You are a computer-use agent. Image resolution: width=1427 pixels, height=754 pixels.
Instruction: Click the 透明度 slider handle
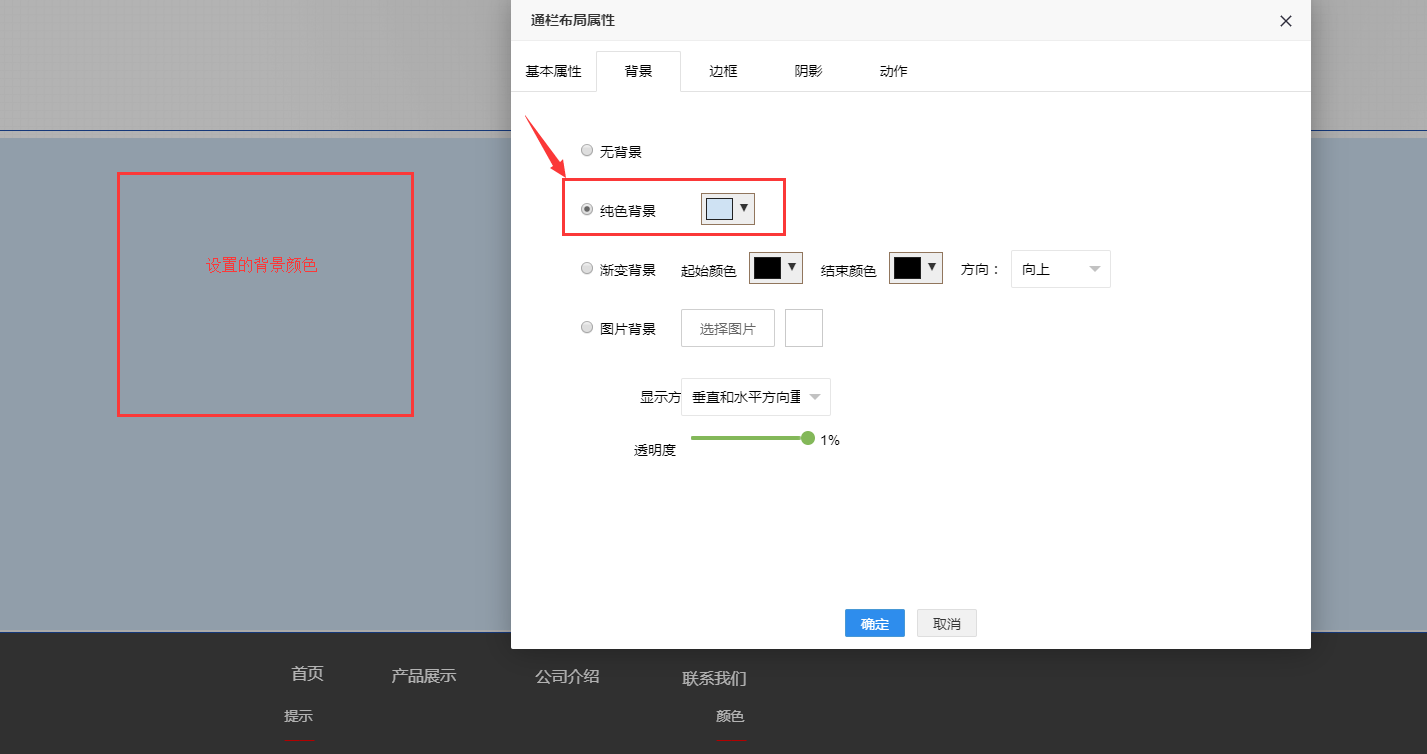[808, 438]
